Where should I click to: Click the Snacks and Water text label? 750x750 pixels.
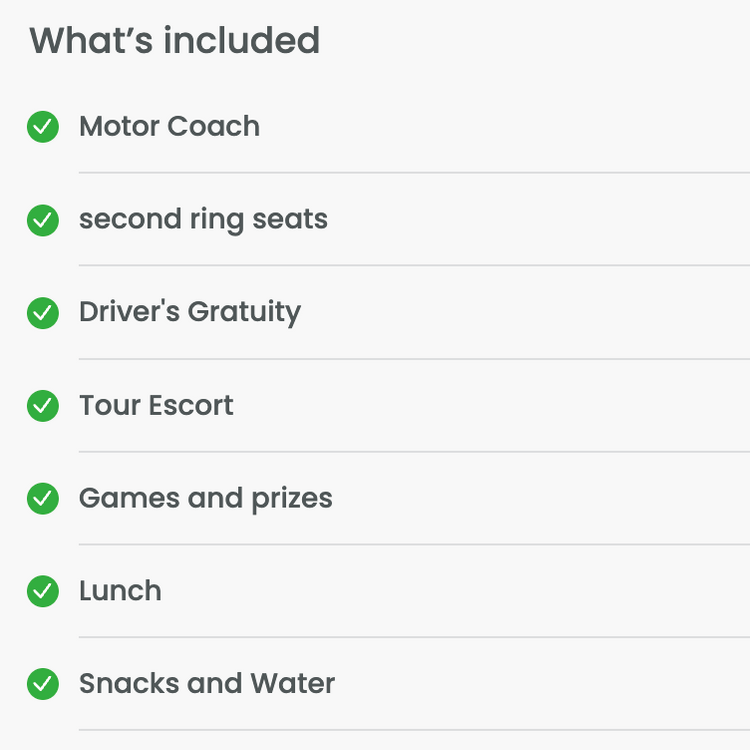coord(207,684)
